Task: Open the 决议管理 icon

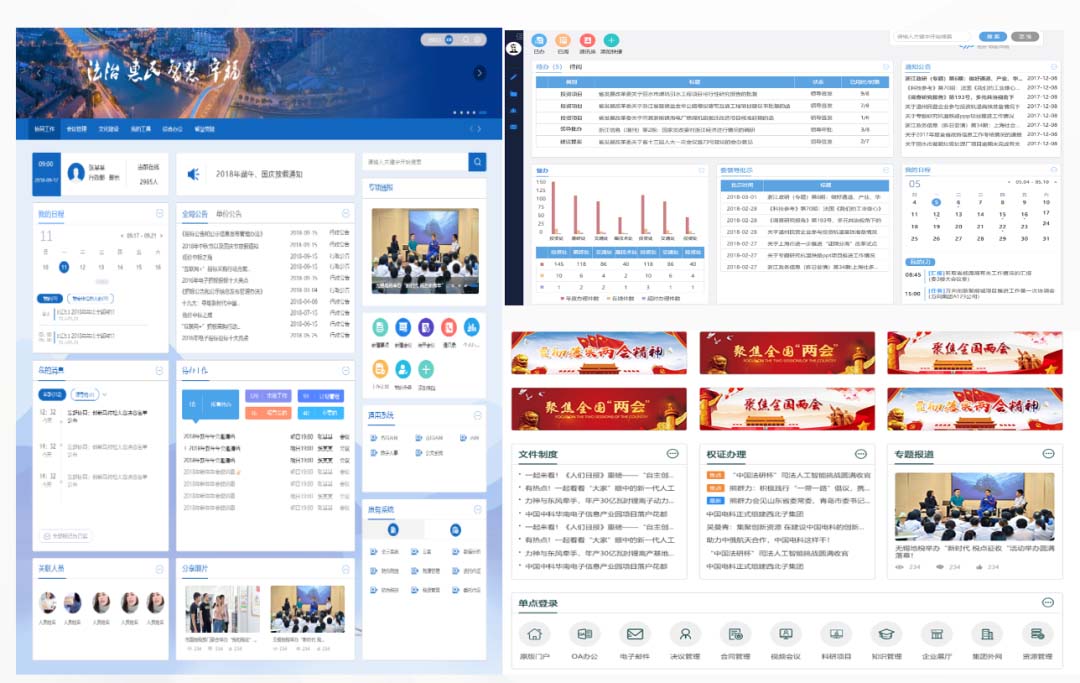Action: coord(685,634)
